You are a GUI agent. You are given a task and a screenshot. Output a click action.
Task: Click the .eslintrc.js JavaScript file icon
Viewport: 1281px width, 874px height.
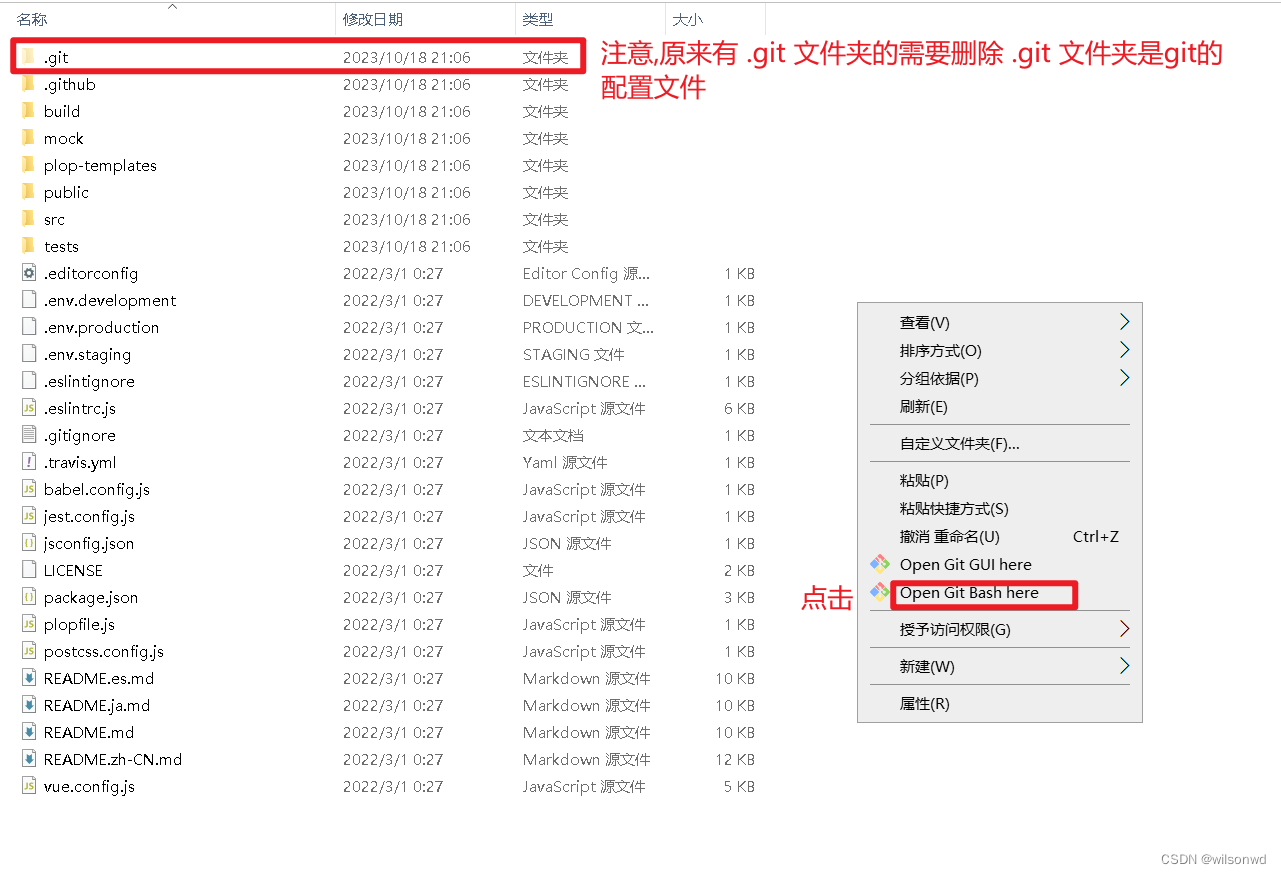[x=28, y=408]
